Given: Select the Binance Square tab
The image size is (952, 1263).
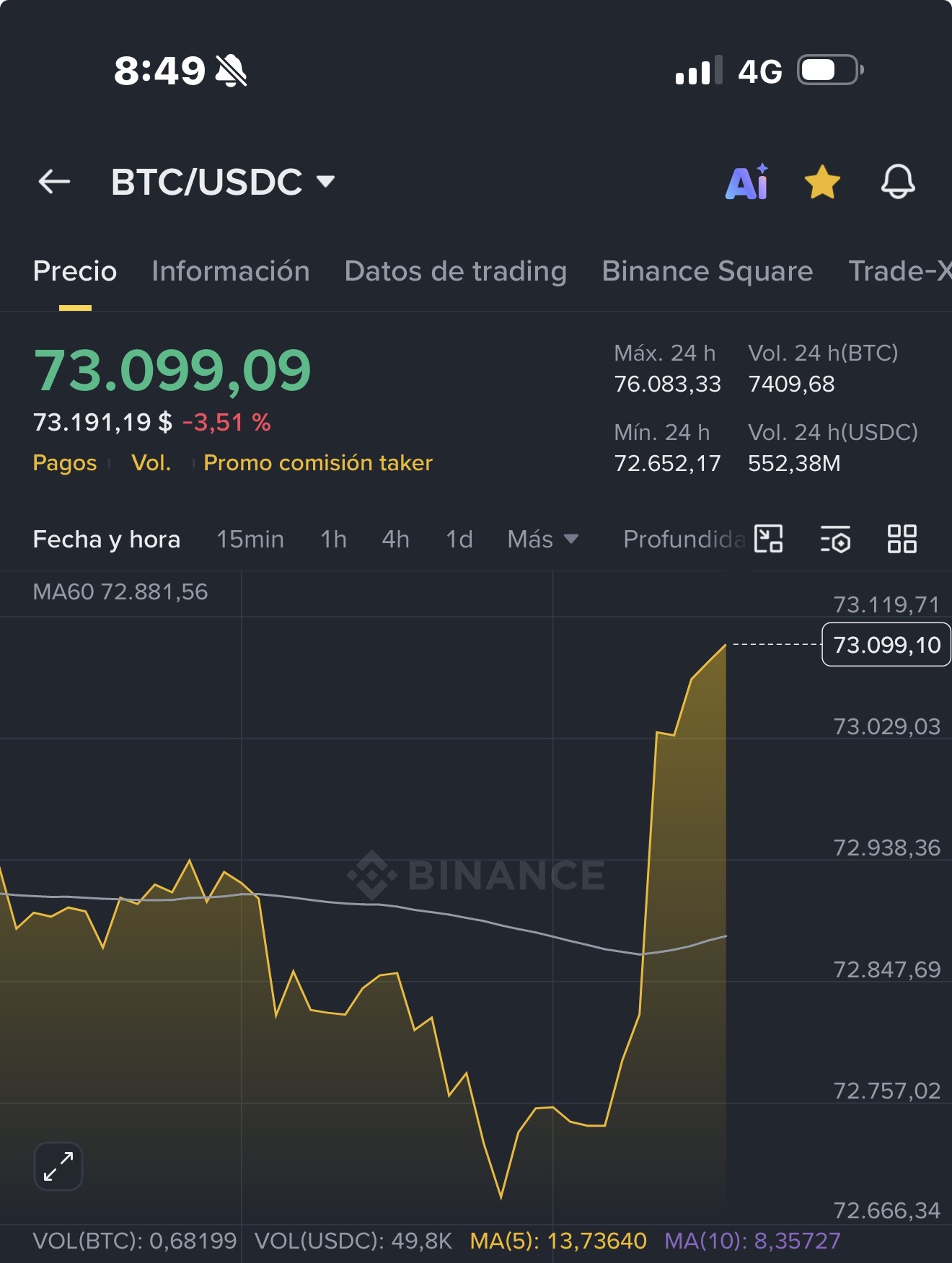Looking at the screenshot, I should (x=708, y=271).
